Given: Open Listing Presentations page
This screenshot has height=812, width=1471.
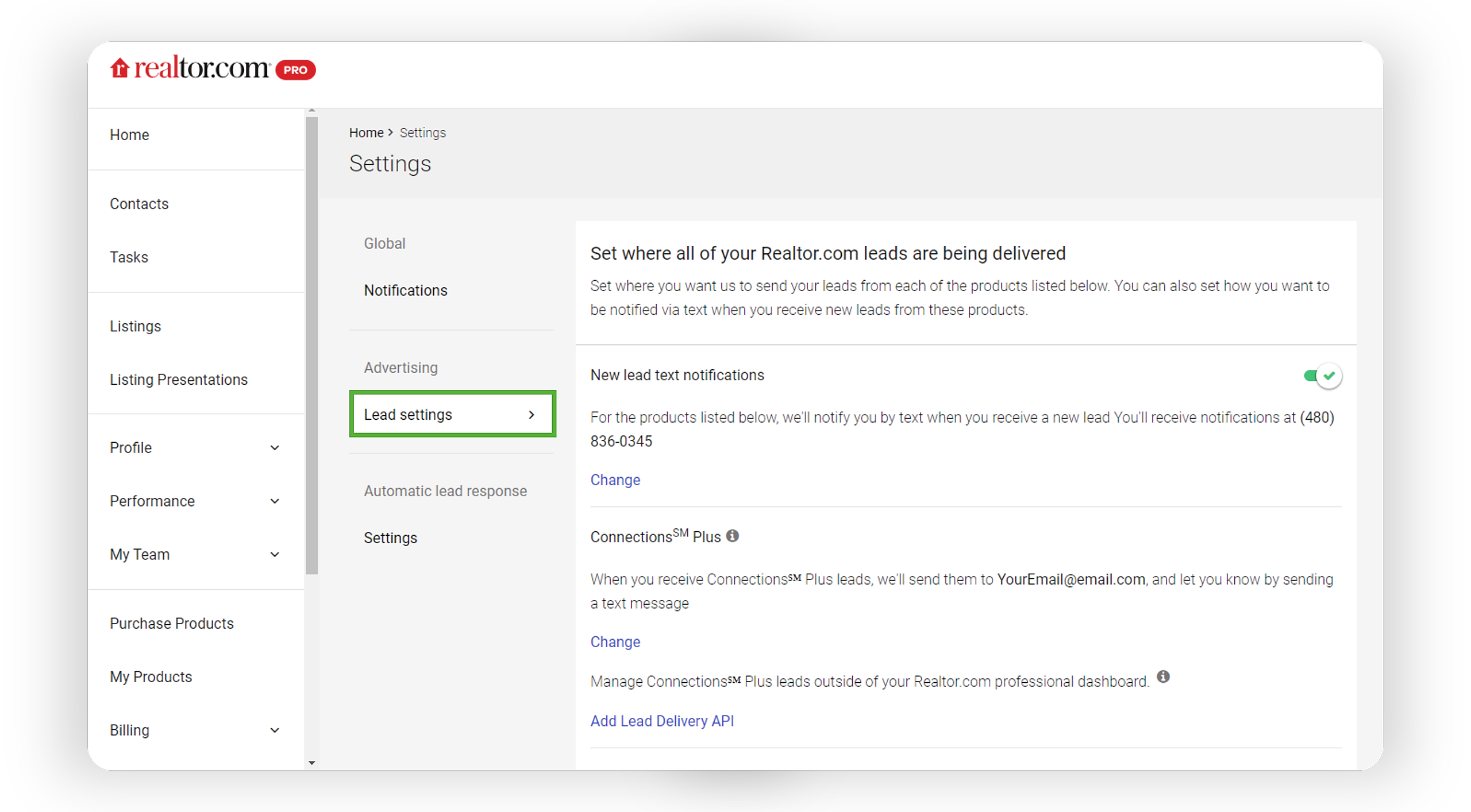Looking at the screenshot, I should tap(179, 380).
